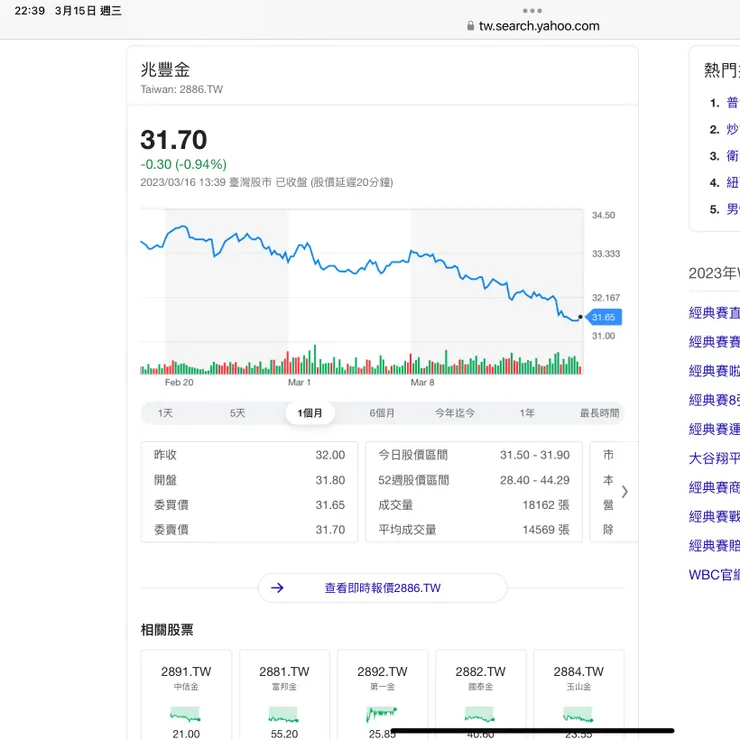The height and width of the screenshot is (740, 740).
Task: Tap the 31.65 price marker on chart
Action: (x=604, y=317)
